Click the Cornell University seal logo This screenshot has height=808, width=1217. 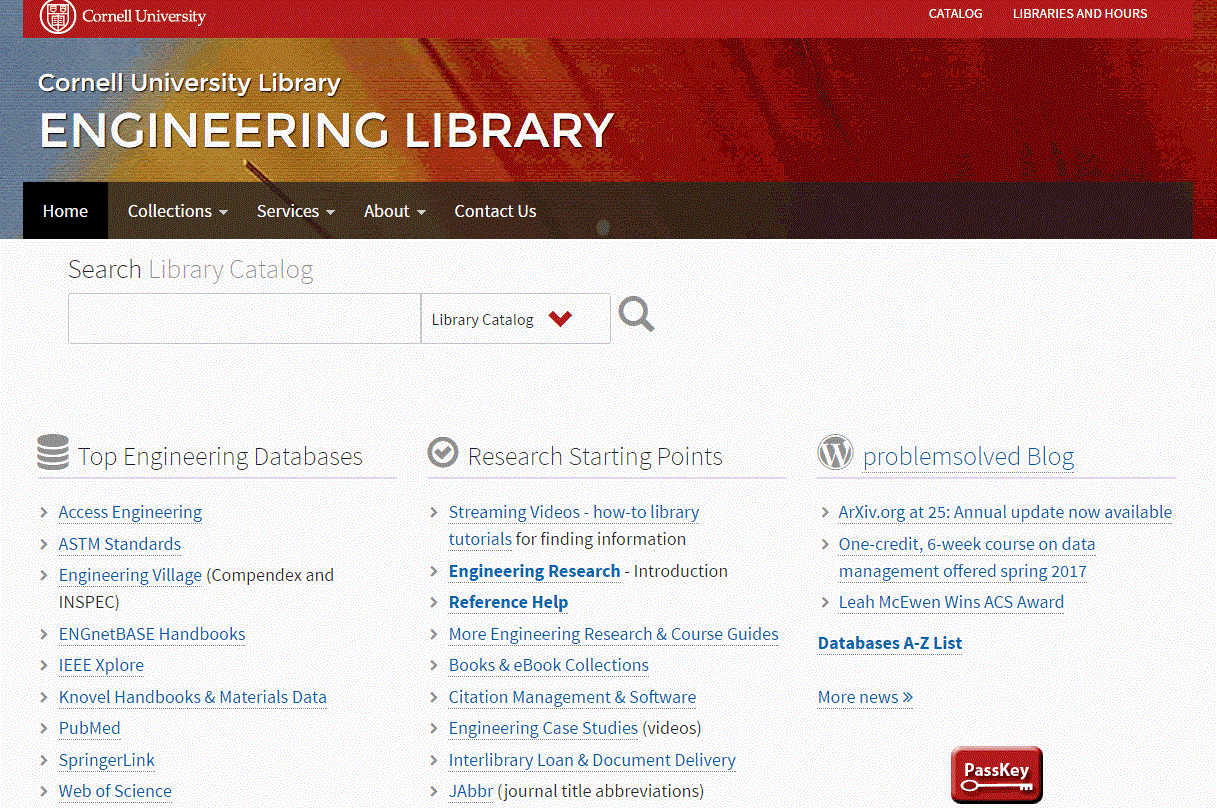pyautogui.click(x=57, y=17)
